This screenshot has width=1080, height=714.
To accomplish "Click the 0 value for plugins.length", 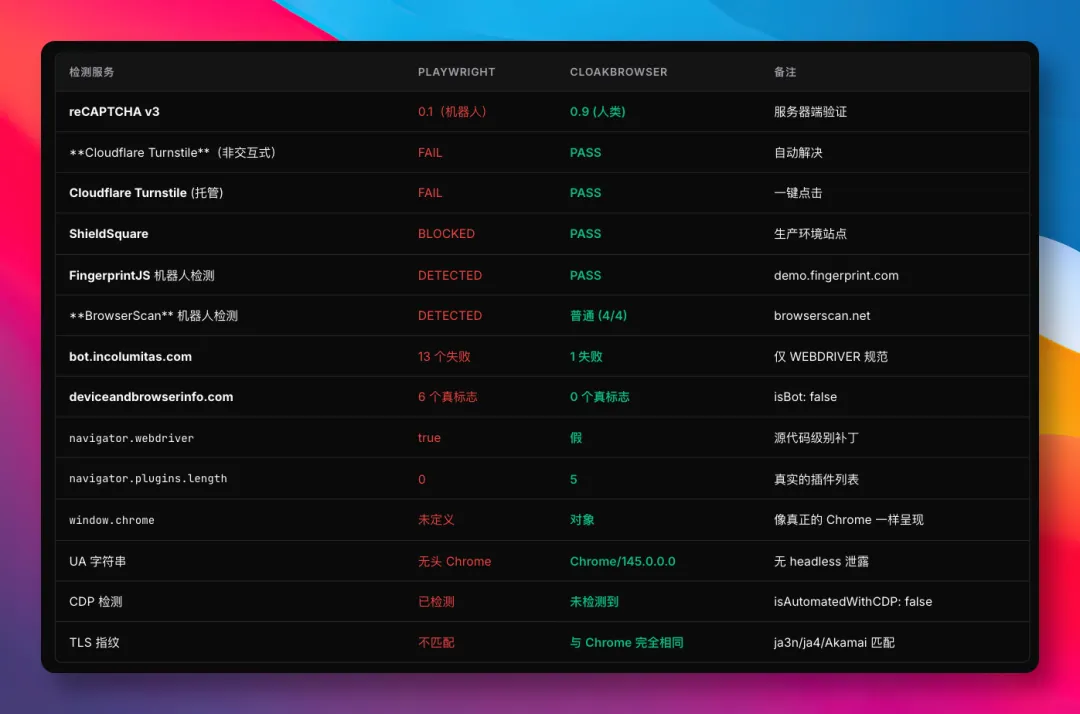I will click(422, 479).
